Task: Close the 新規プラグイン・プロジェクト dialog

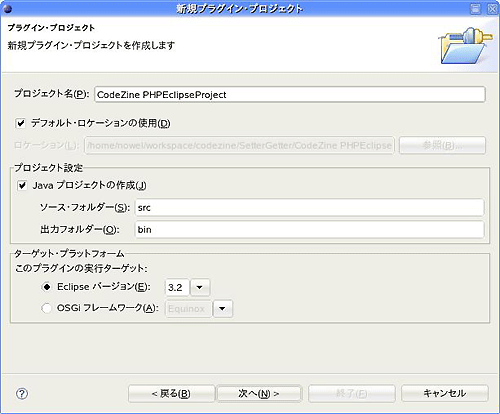Action: coord(492,9)
